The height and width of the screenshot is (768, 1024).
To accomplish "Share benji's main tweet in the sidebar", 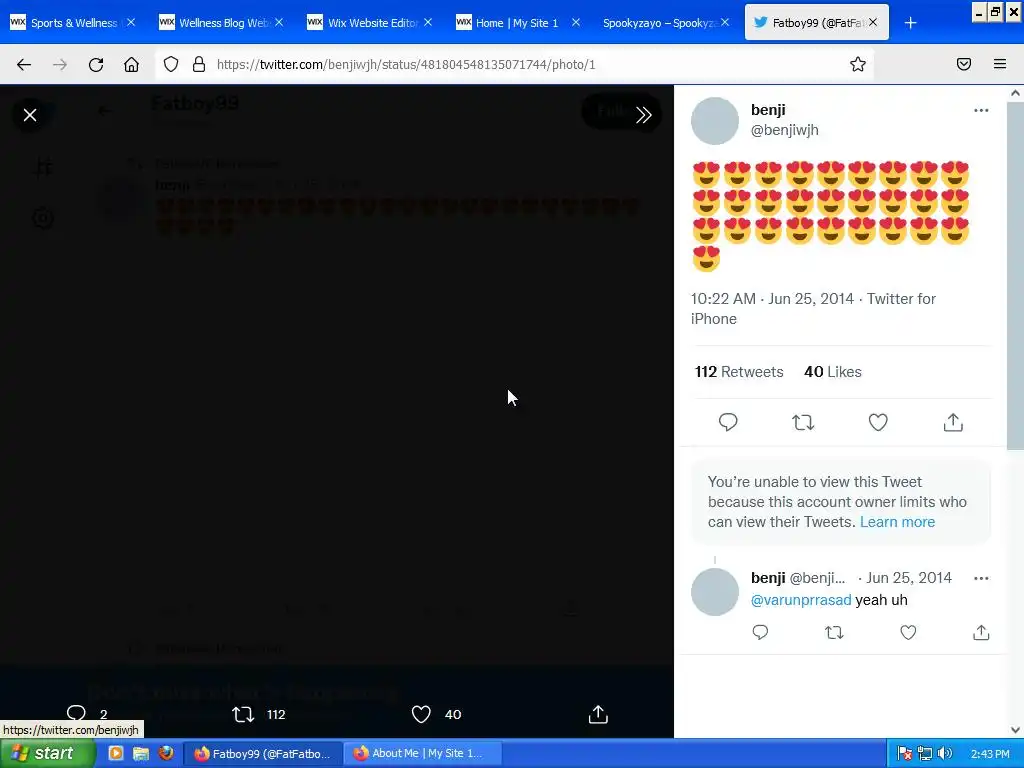I will (953, 423).
